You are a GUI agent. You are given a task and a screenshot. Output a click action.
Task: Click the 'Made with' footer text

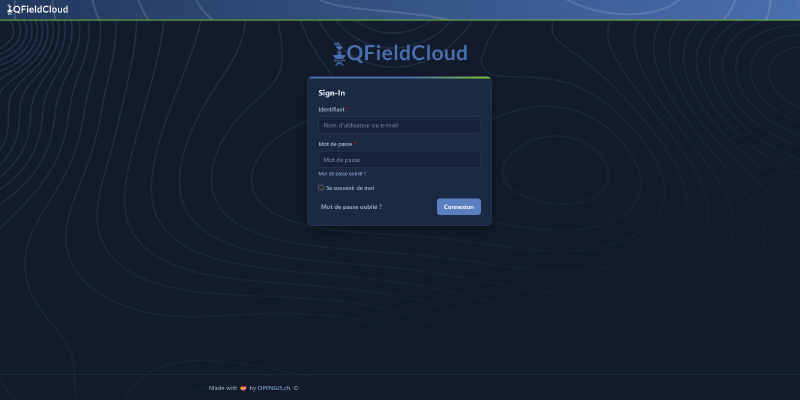click(x=223, y=388)
